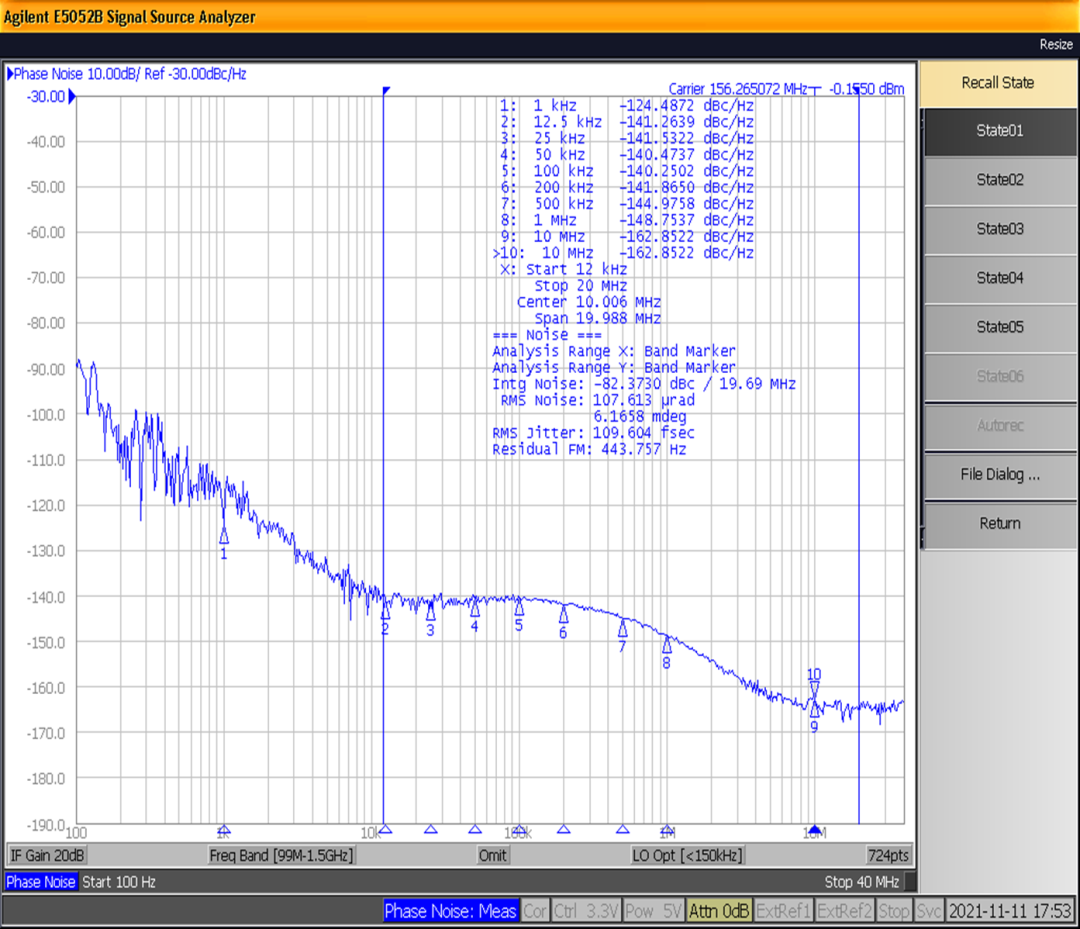Click the Return softkey
The height and width of the screenshot is (929, 1080).
tap(999, 524)
